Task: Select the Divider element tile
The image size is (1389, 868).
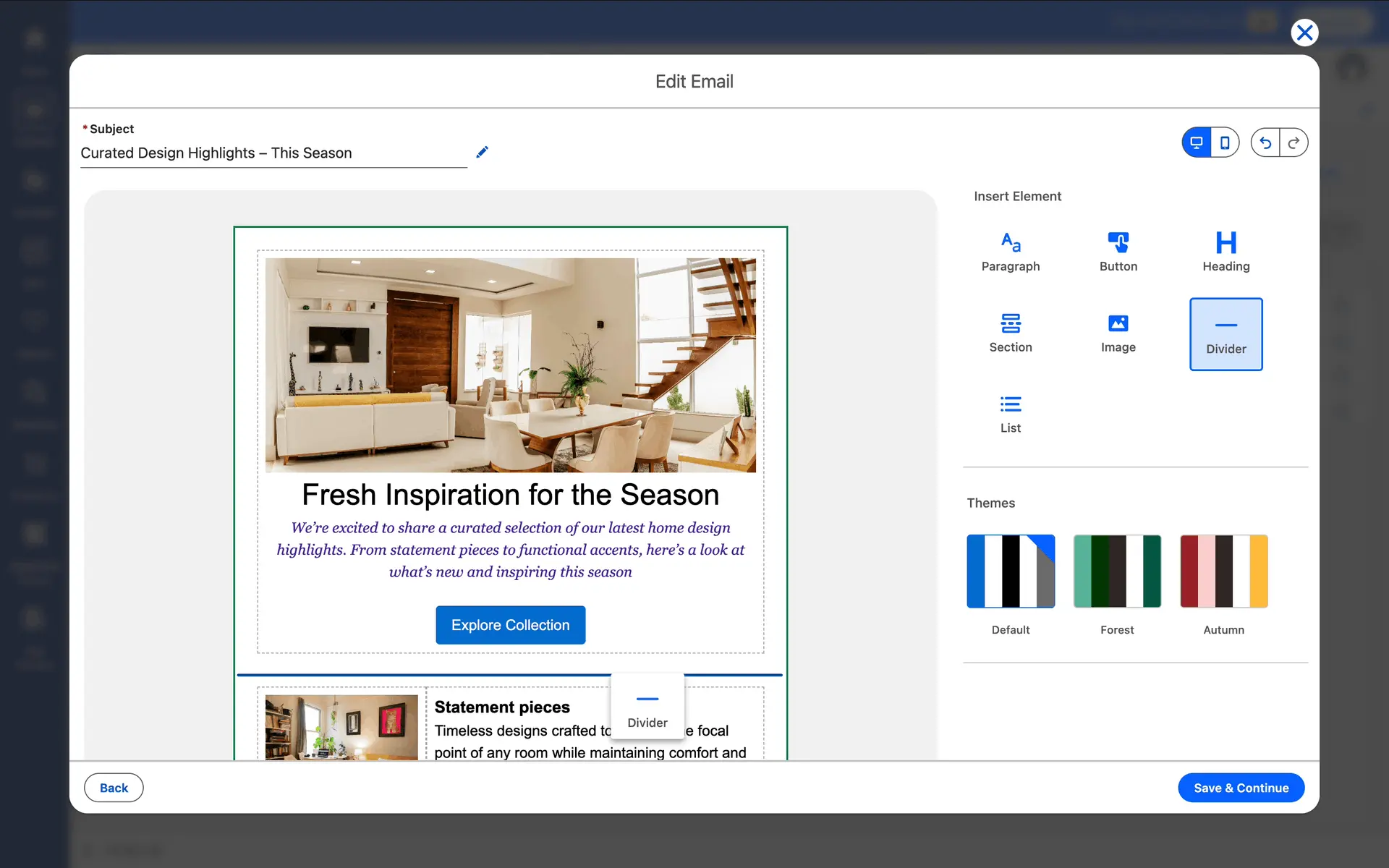Action: [1226, 334]
